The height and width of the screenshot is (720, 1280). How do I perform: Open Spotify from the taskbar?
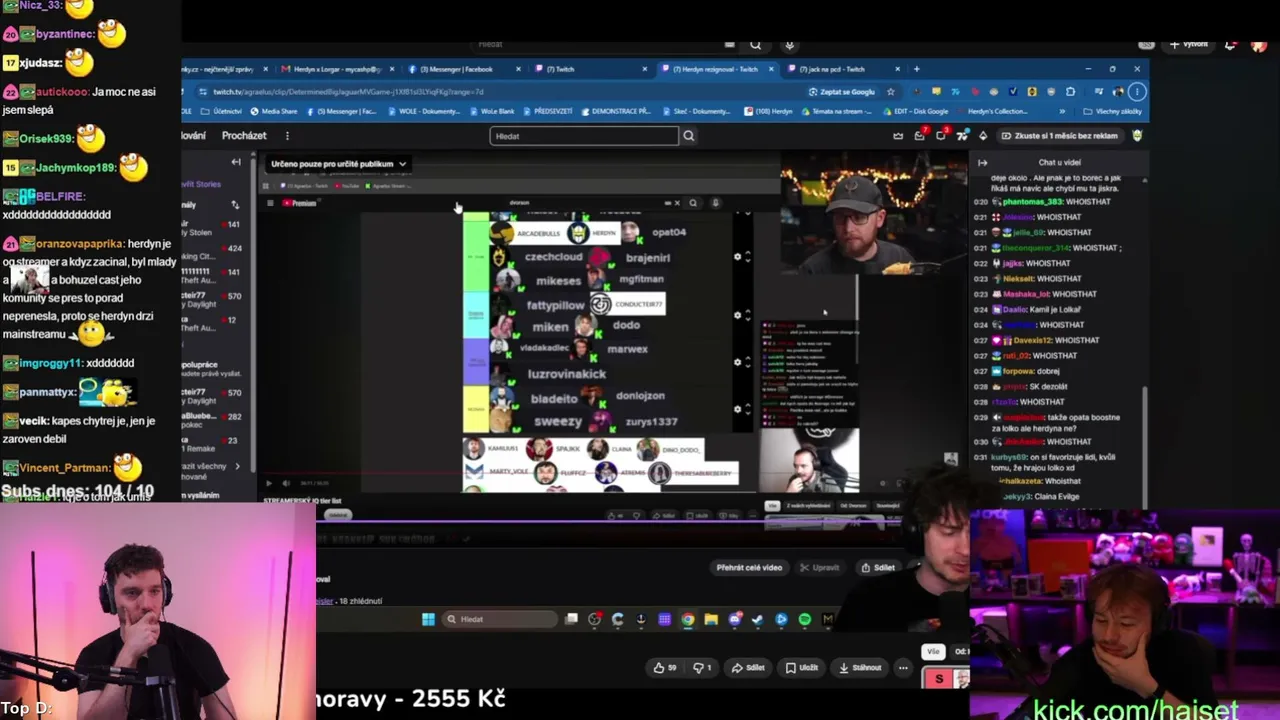[x=805, y=620]
